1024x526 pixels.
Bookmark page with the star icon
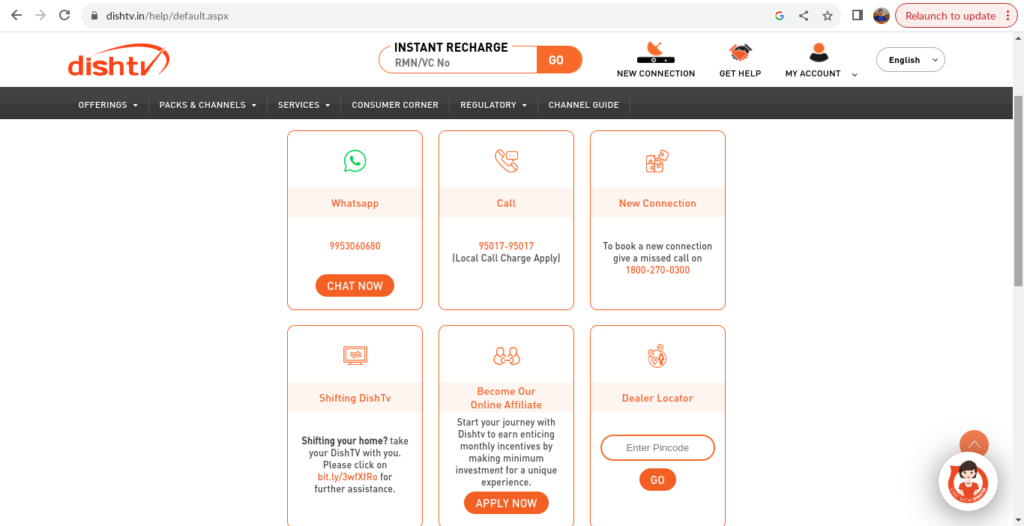(x=827, y=16)
